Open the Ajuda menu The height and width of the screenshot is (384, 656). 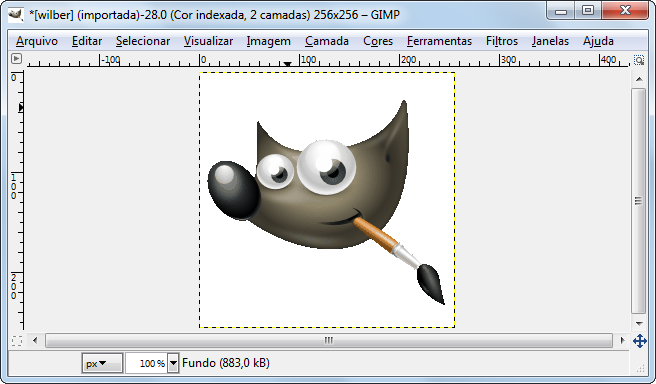click(598, 41)
